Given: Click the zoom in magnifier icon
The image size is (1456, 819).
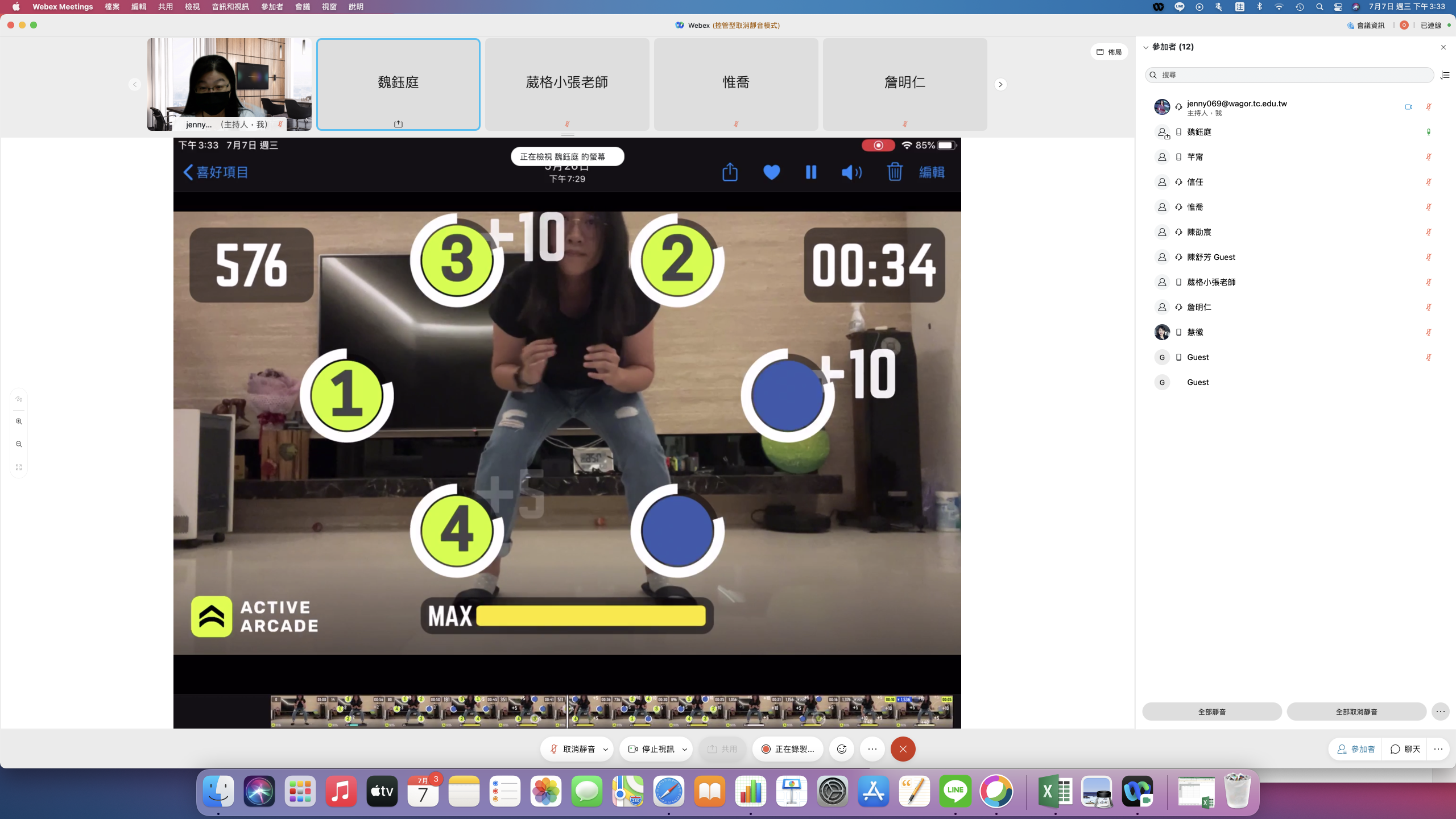Looking at the screenshot, I should point(19,421).
